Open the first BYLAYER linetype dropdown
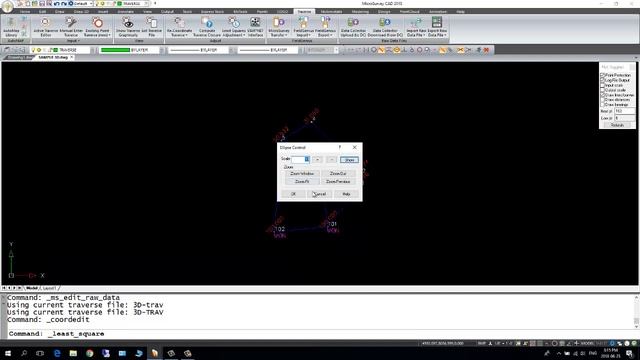 pos(231,50)
